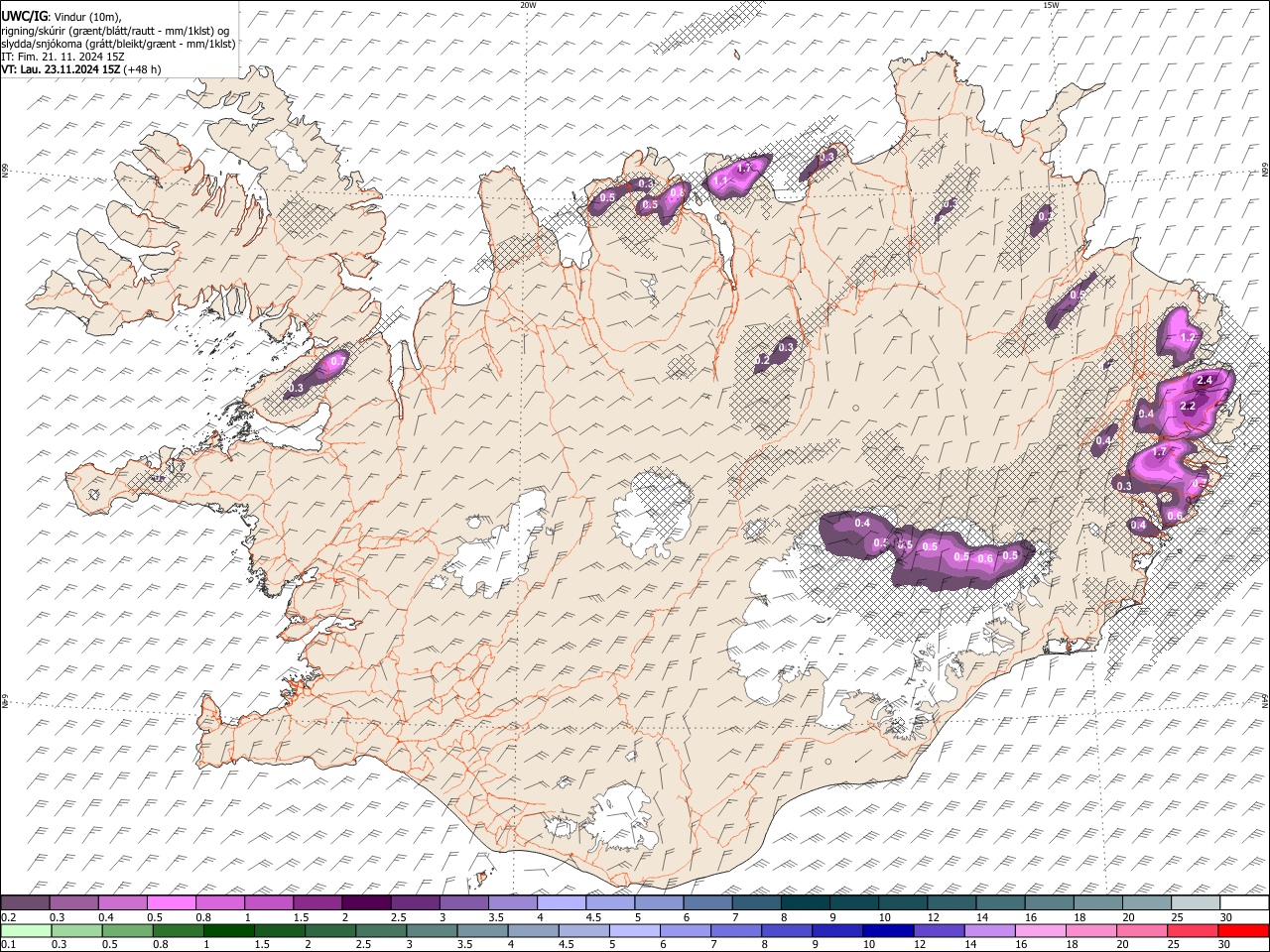Click the pink lower legend swatch starting at 18
Viewport: 1270px width, 952px height.
(x=1091, y=930)
